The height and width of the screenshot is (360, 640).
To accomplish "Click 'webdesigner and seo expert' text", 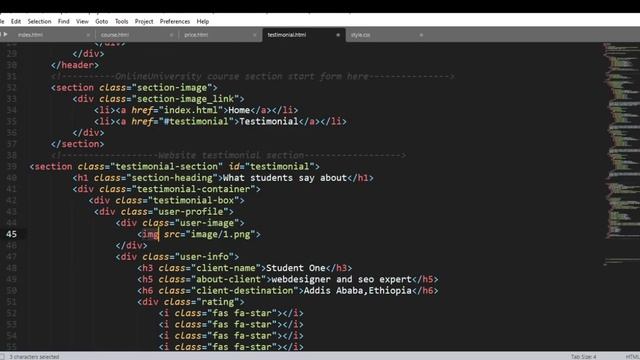I will click(342, 280).
